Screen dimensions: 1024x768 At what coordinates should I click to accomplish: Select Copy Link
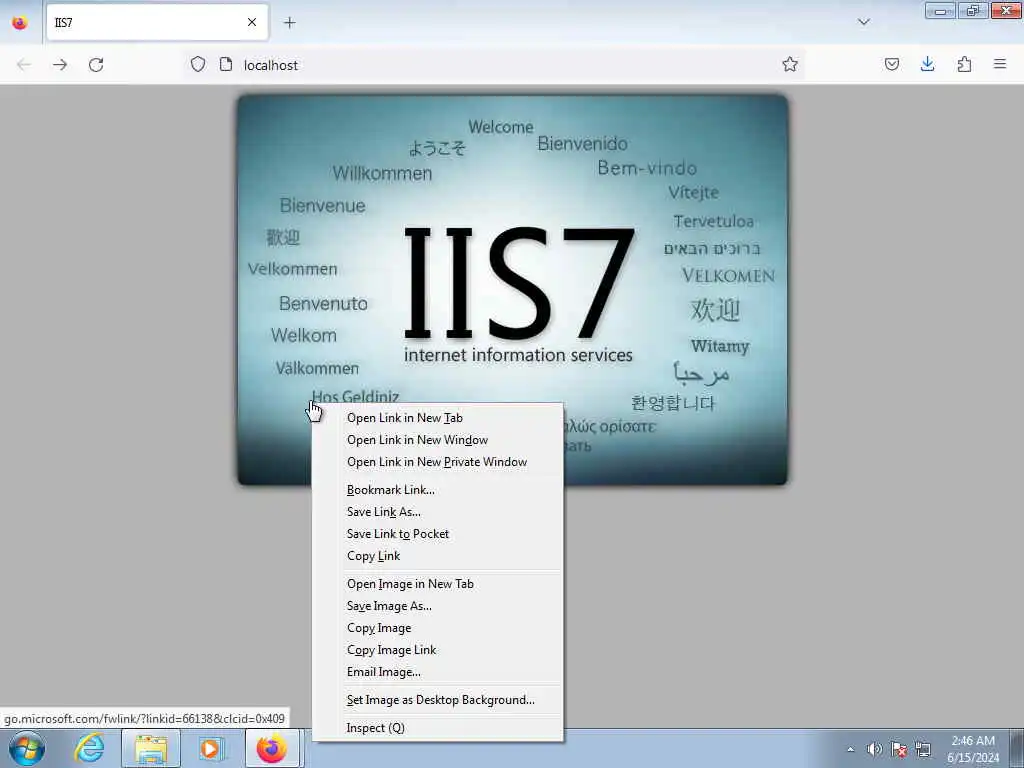(438, 556)
